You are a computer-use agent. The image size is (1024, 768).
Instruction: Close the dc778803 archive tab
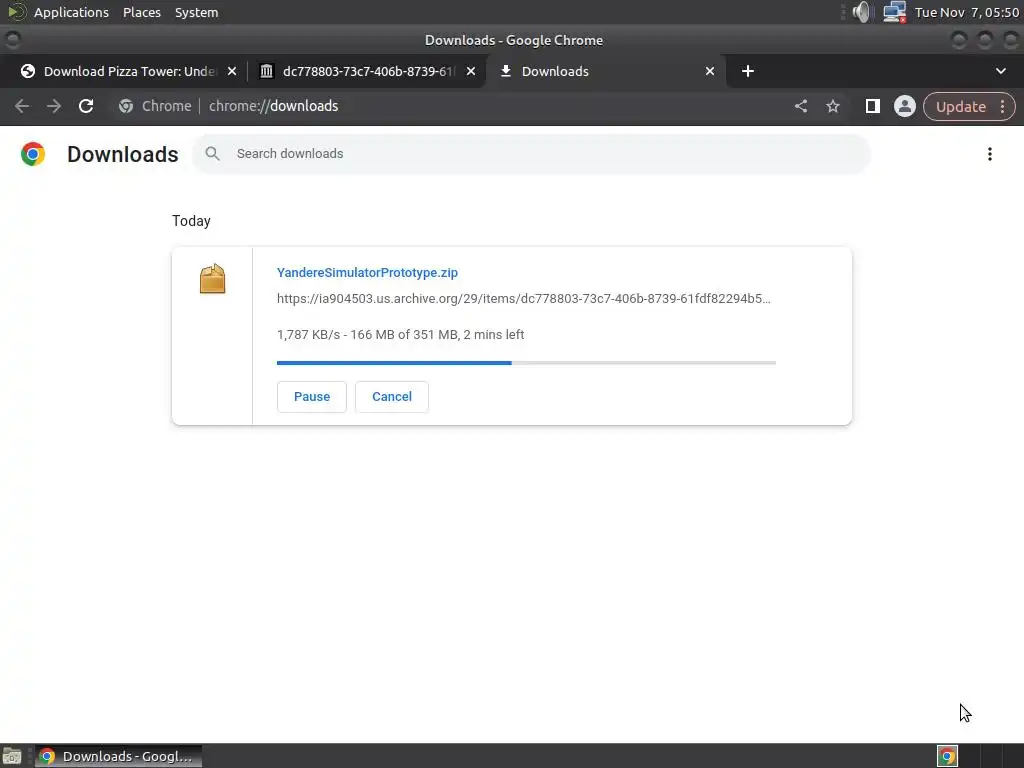[471, 71]
